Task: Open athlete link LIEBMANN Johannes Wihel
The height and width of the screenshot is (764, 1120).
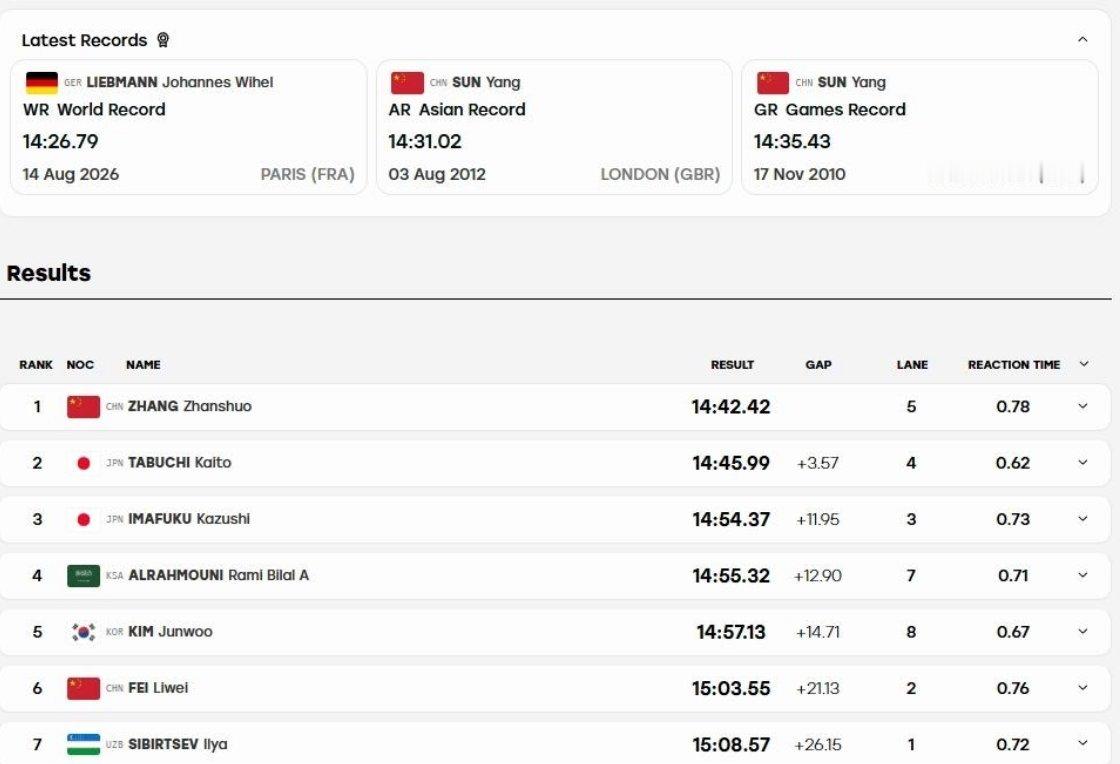Action: coord(179,82)
